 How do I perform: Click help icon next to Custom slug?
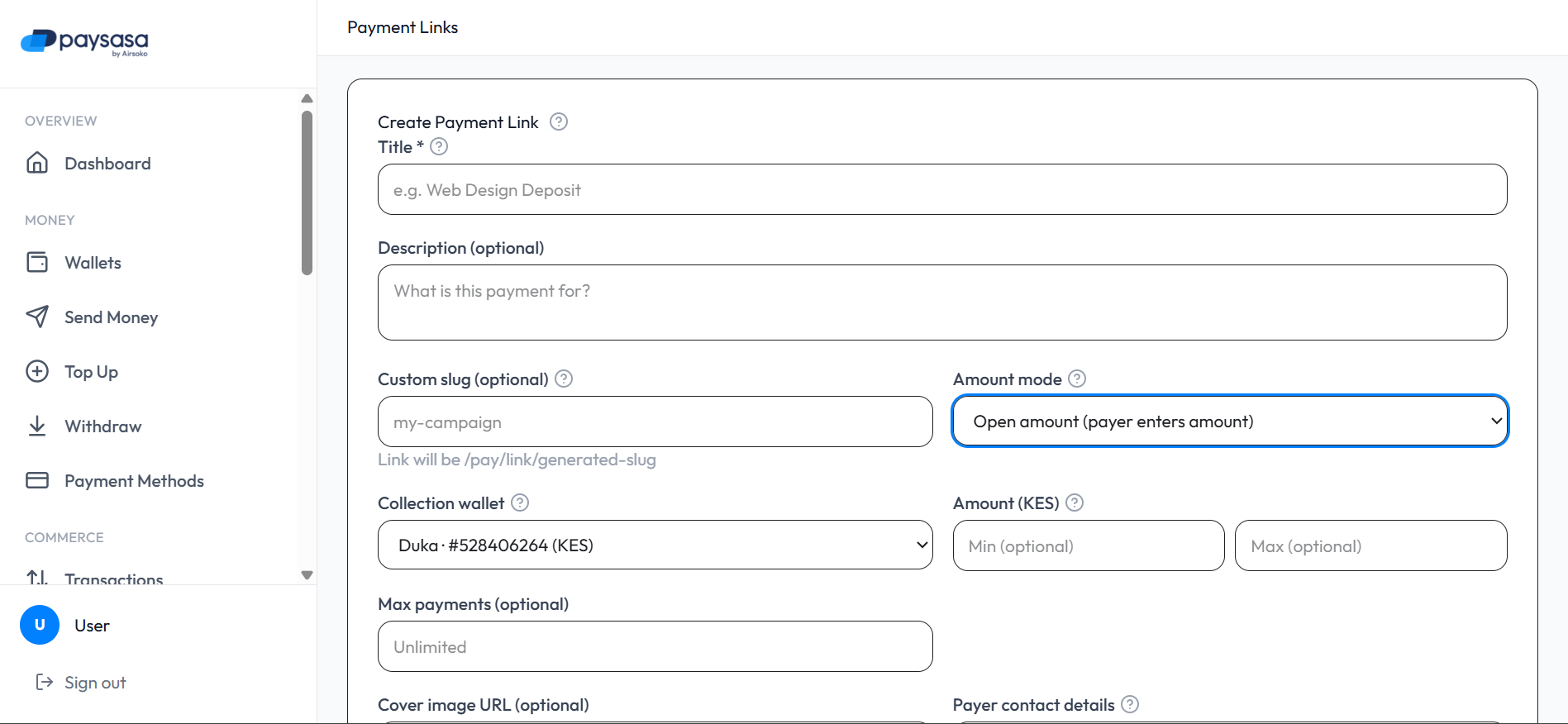pos(564,379)
